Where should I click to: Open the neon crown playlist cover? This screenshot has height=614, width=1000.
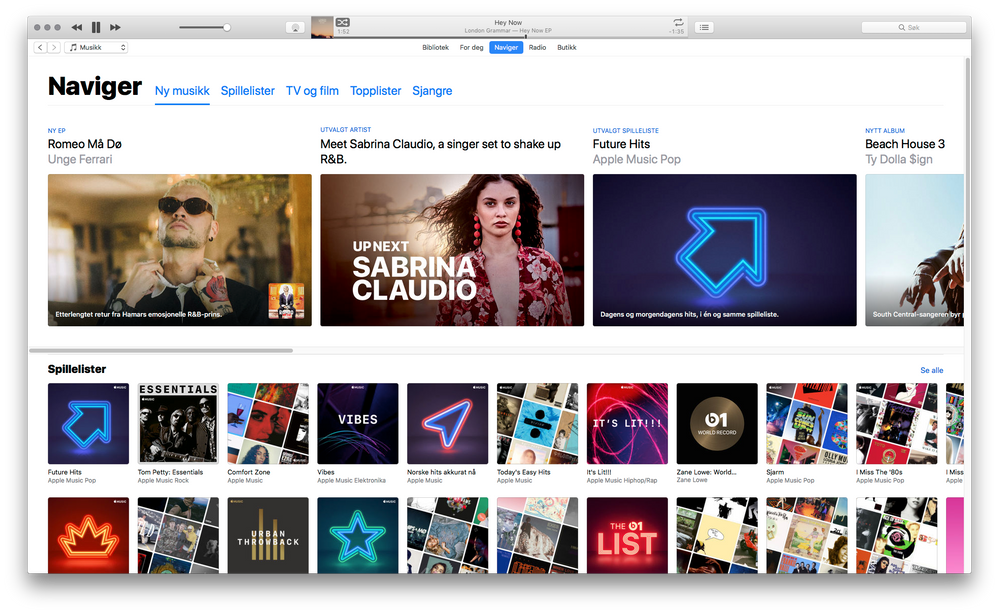point(88,535)
